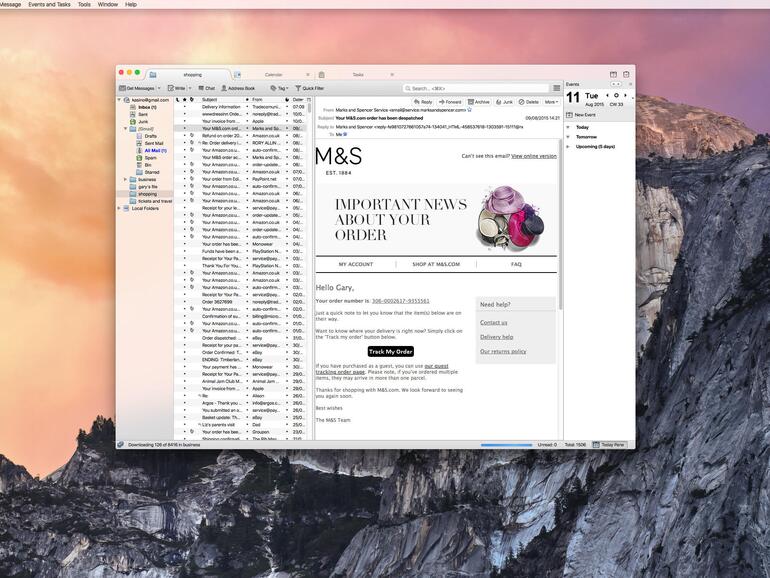Collapse the Tomorrow events section
The width and height of the screenshot is (770, 578).
click(x=568, y=137)
